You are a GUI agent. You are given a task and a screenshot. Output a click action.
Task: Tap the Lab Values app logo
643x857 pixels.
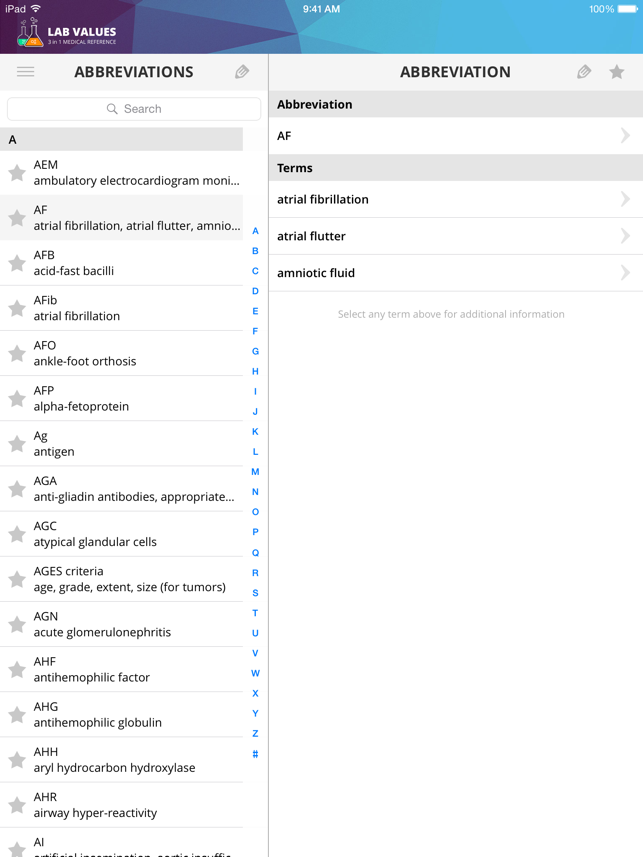pos(66,35)
